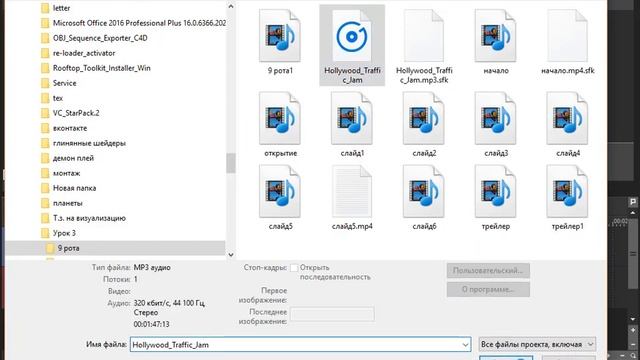
Task: Click the MP3 аудио file type text
Action: 152,268
